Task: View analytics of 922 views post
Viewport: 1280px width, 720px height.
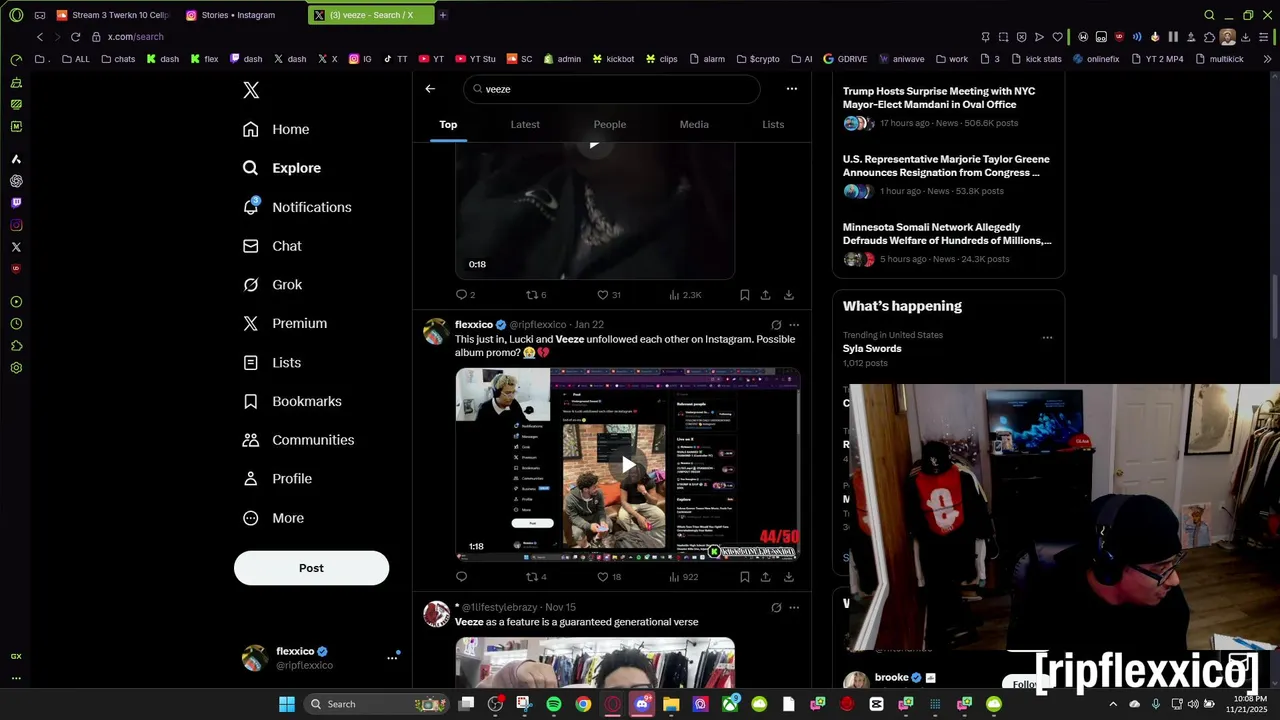Action: [x=683, y=577]
